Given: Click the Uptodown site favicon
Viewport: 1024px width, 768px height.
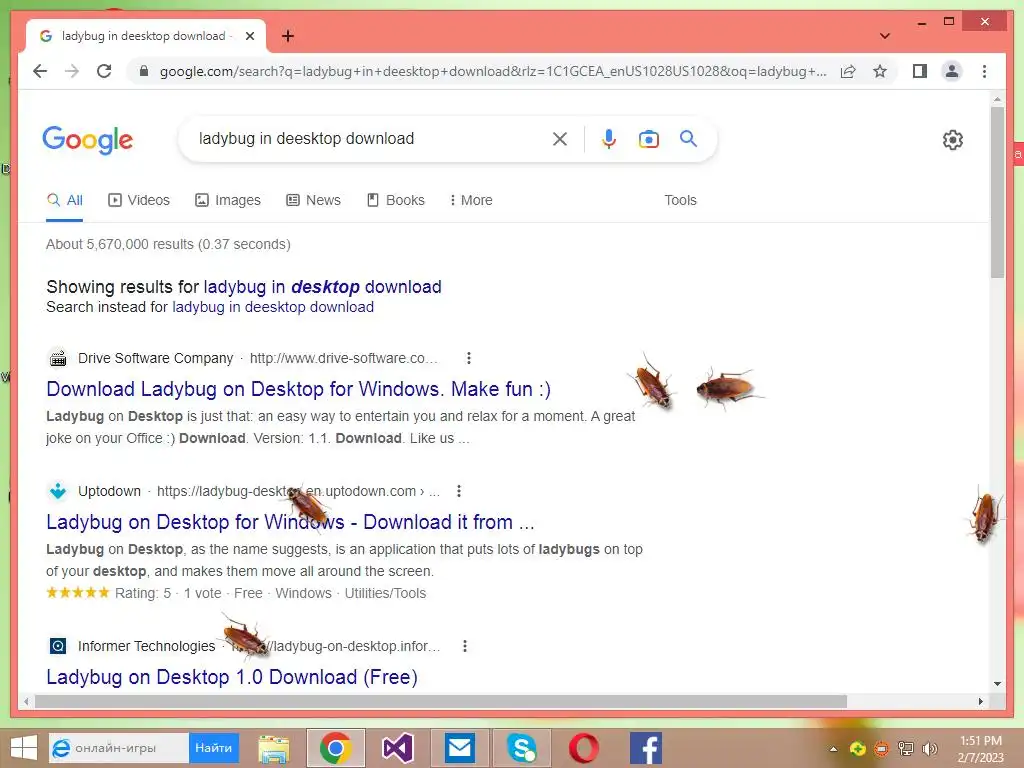Looking at the screenshot, I should [x=58, y=491].
